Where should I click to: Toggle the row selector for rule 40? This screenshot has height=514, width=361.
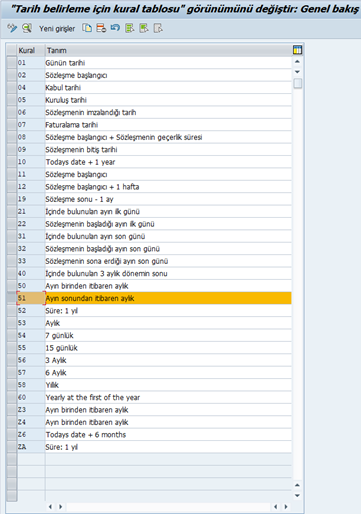12,273
